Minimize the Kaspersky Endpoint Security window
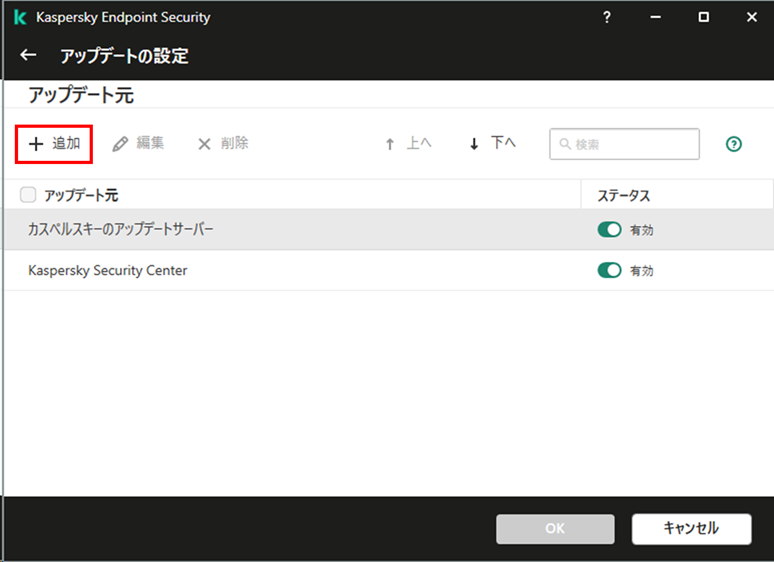This screenshot has height=562, width=774. 656,17
